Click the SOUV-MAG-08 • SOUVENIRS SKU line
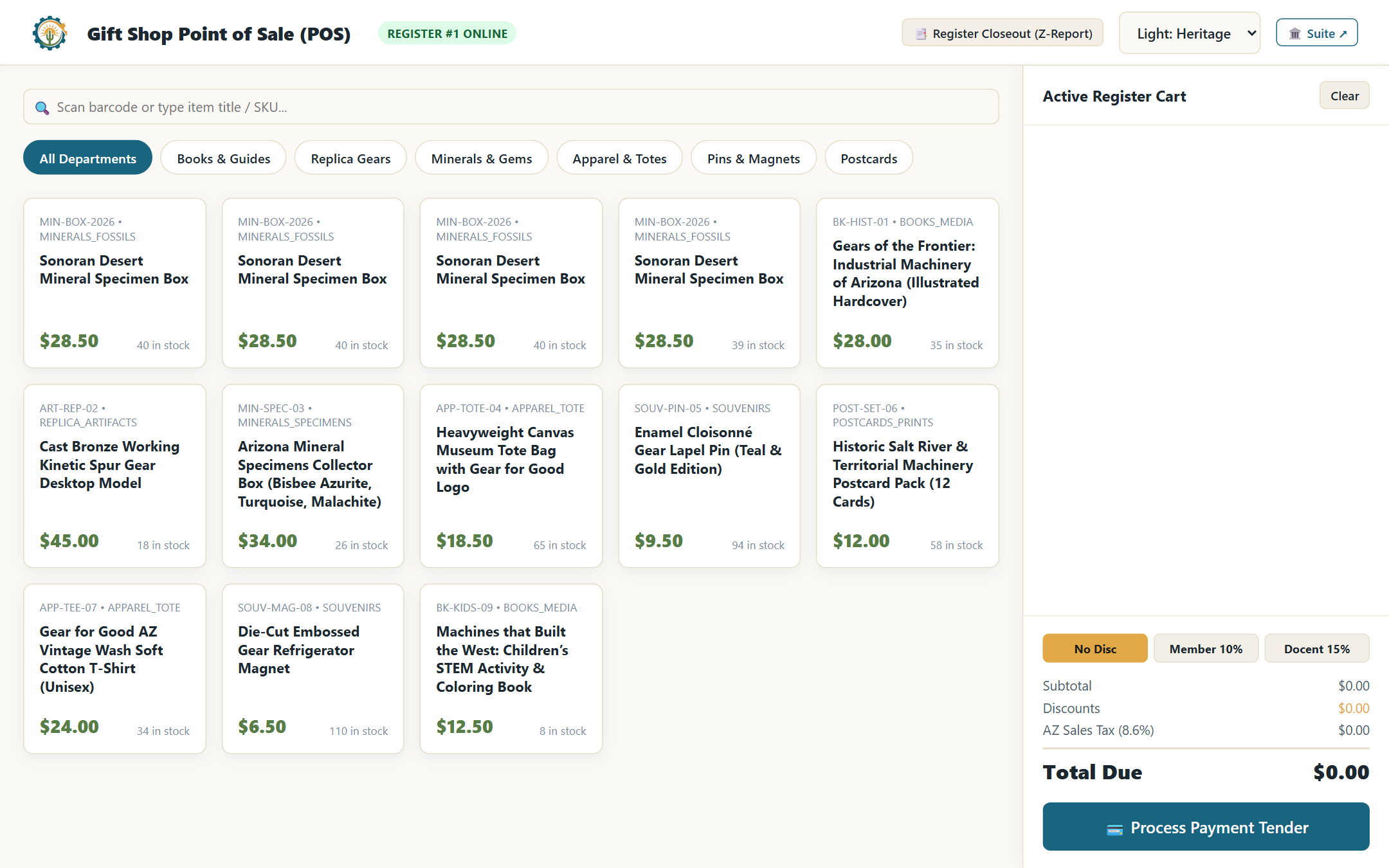Viewport: 1389px width, 868px height. pyautogui.click(x=309, y=608)
